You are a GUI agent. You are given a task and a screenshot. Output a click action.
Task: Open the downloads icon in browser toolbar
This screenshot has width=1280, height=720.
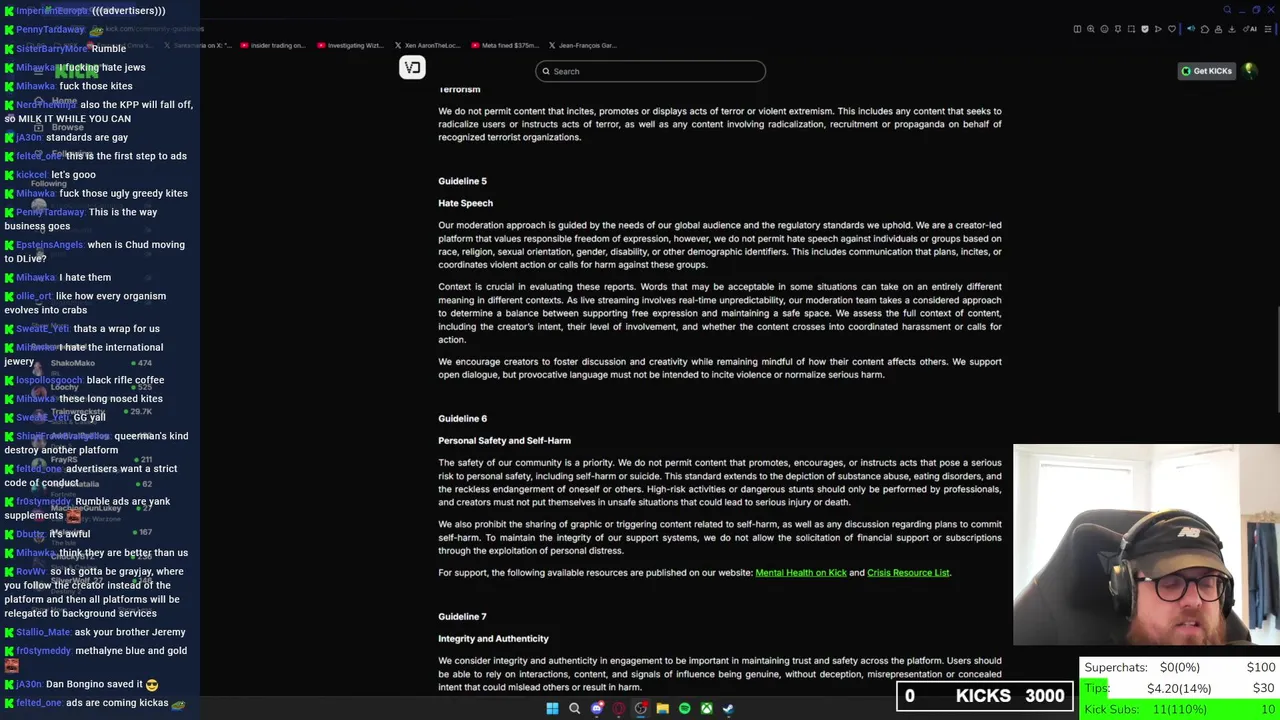coord(1232,29)
